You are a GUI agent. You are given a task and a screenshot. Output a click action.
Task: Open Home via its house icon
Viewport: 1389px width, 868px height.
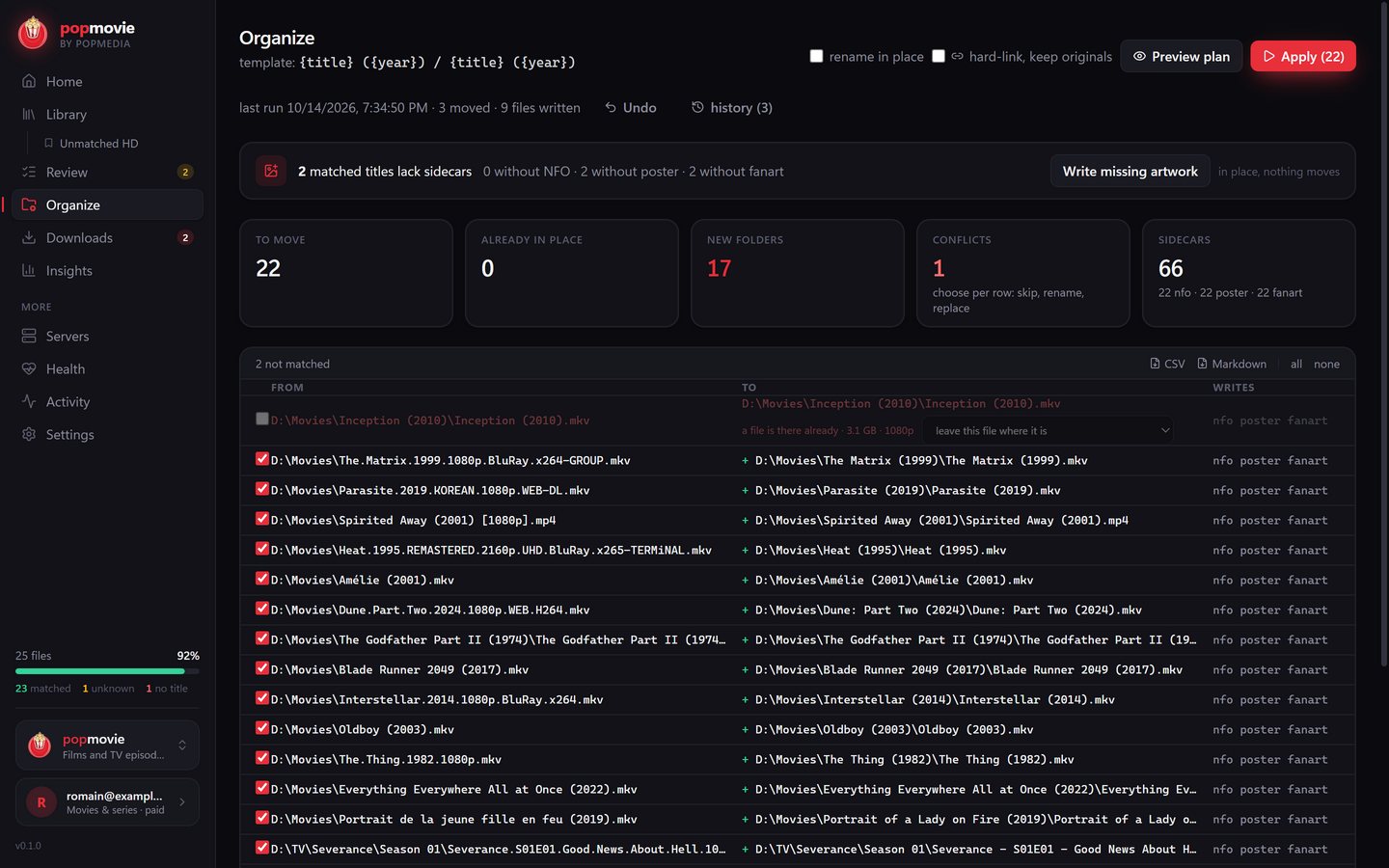pos(29,81)
